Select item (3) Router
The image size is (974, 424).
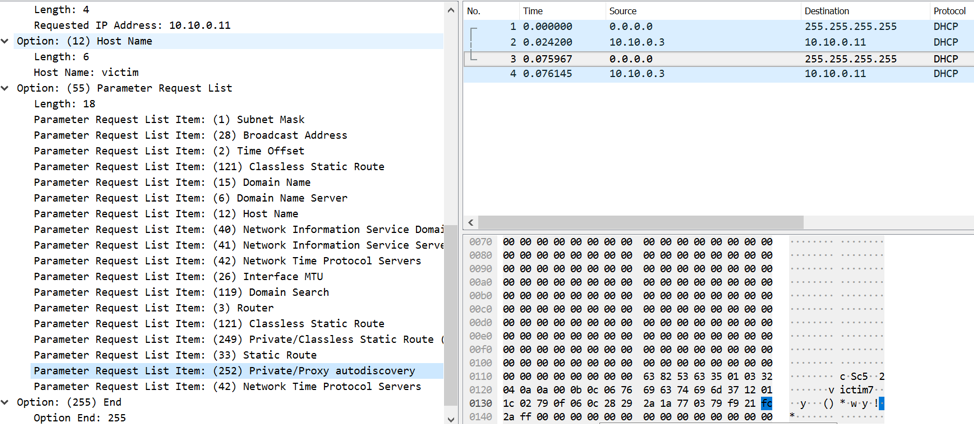[154, 308]
